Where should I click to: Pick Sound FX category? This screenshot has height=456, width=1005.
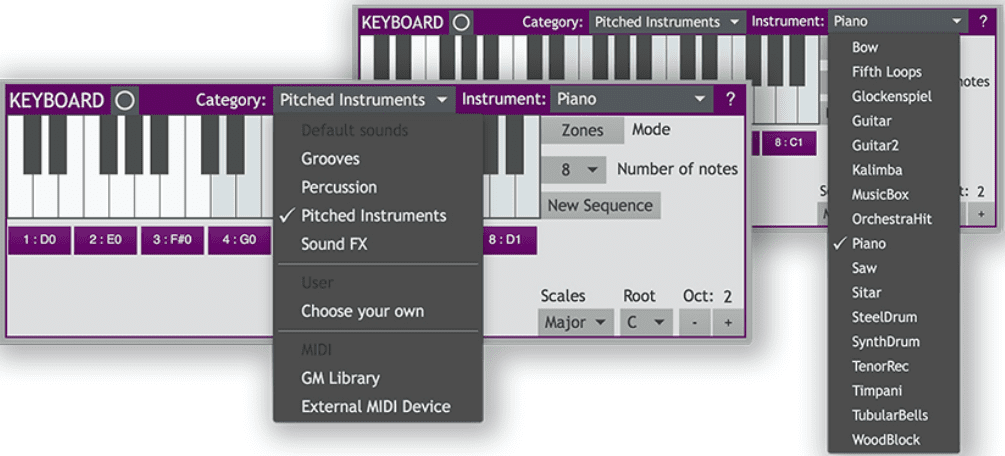[x=334, y=244]
